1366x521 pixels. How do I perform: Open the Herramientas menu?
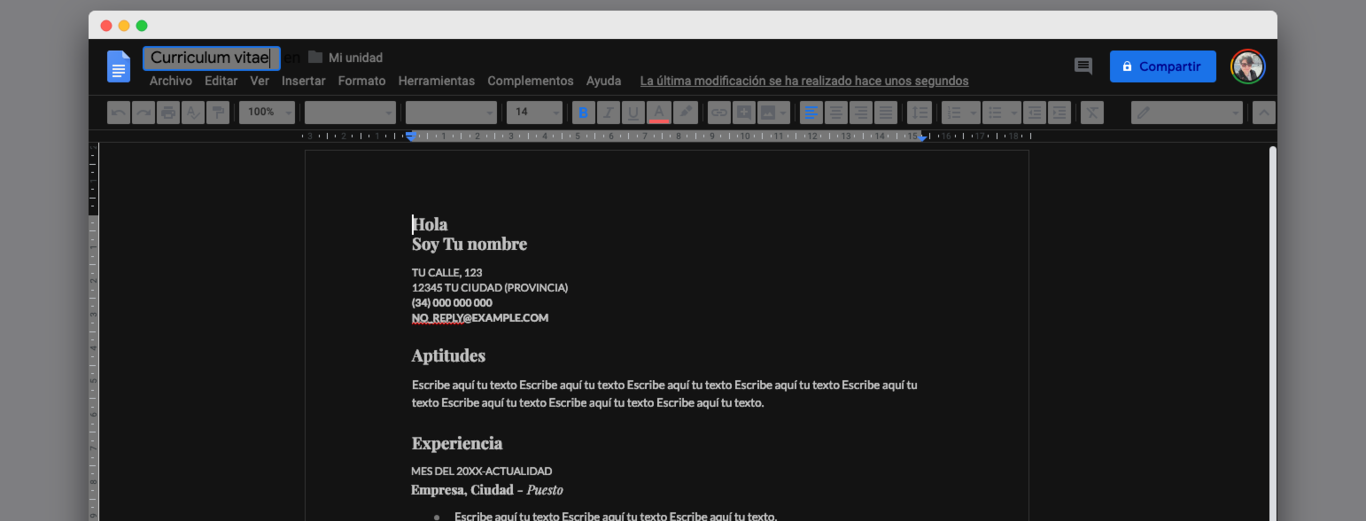[436, 81]
